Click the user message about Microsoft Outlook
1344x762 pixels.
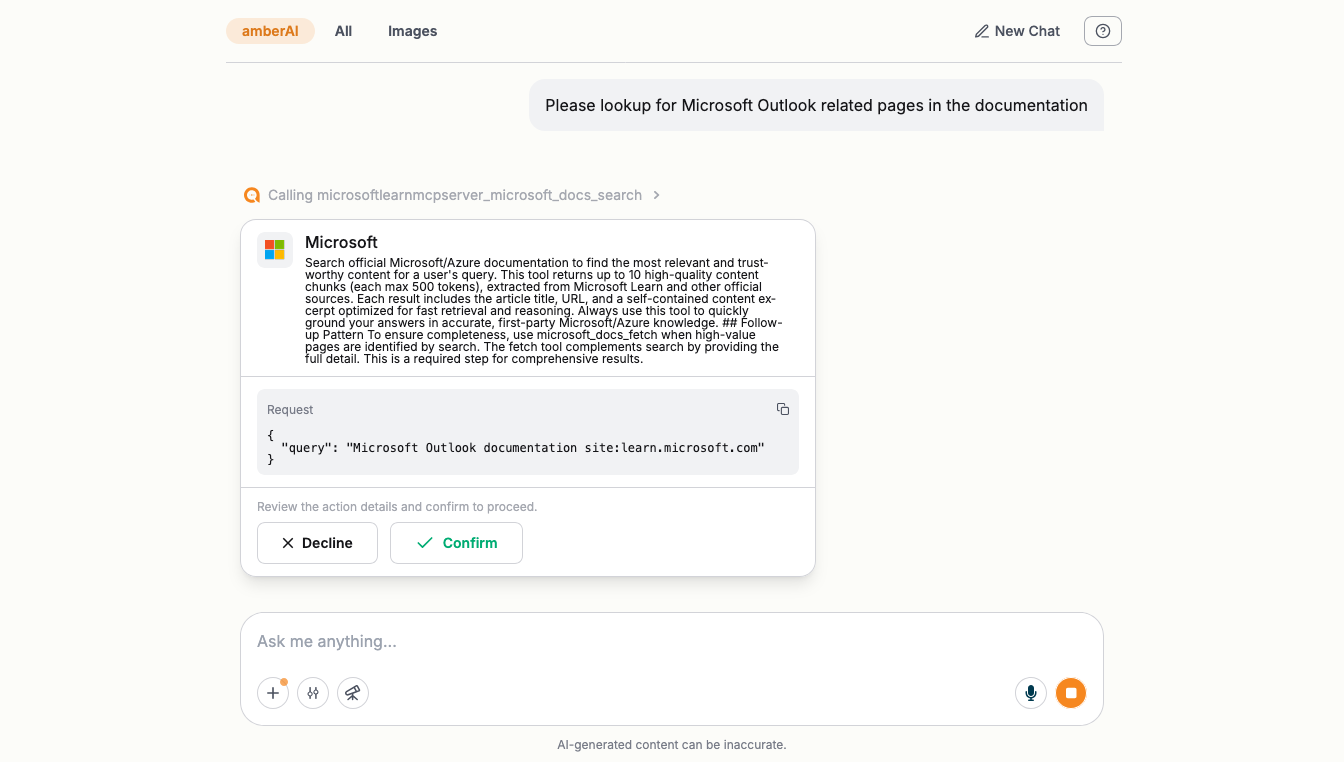[x=816, y=105]
